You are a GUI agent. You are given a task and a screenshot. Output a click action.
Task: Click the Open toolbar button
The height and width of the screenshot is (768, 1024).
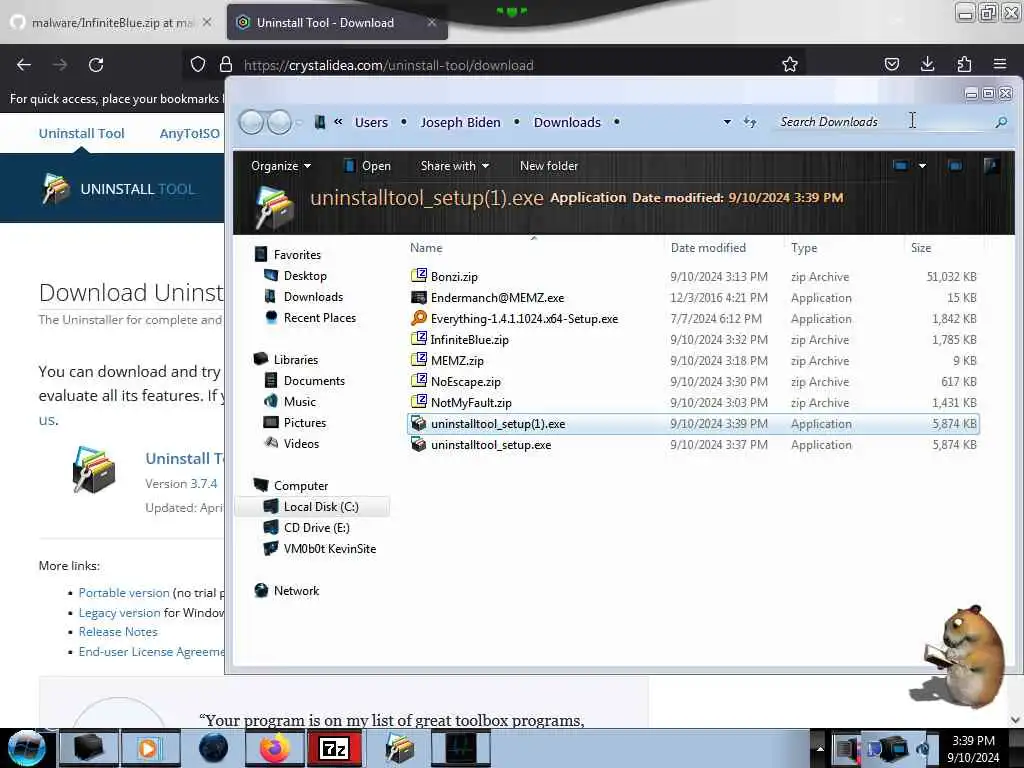coord(368,166)
